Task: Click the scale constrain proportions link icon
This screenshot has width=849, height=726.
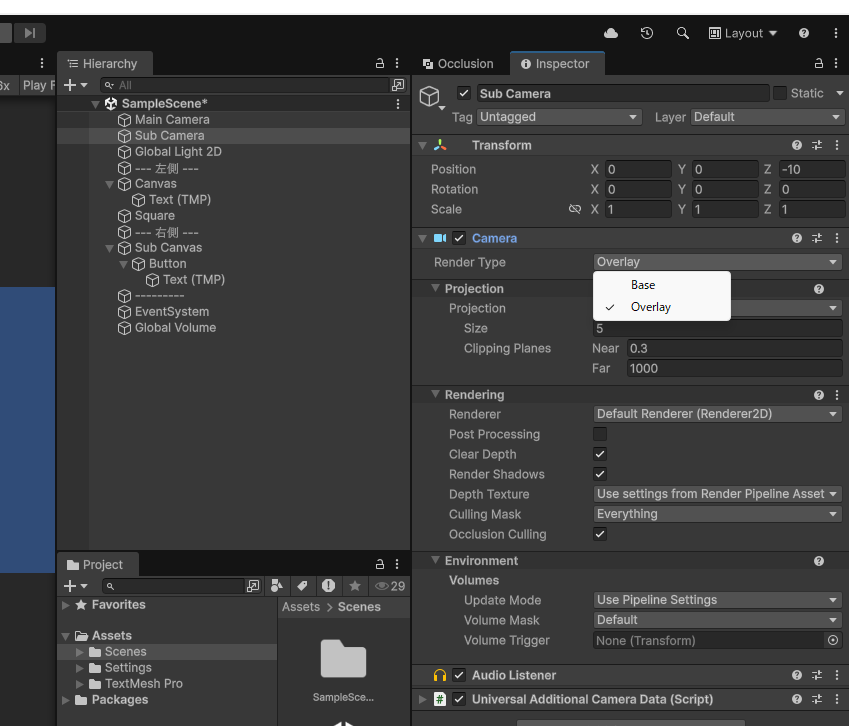Action: tap(575, 209)
